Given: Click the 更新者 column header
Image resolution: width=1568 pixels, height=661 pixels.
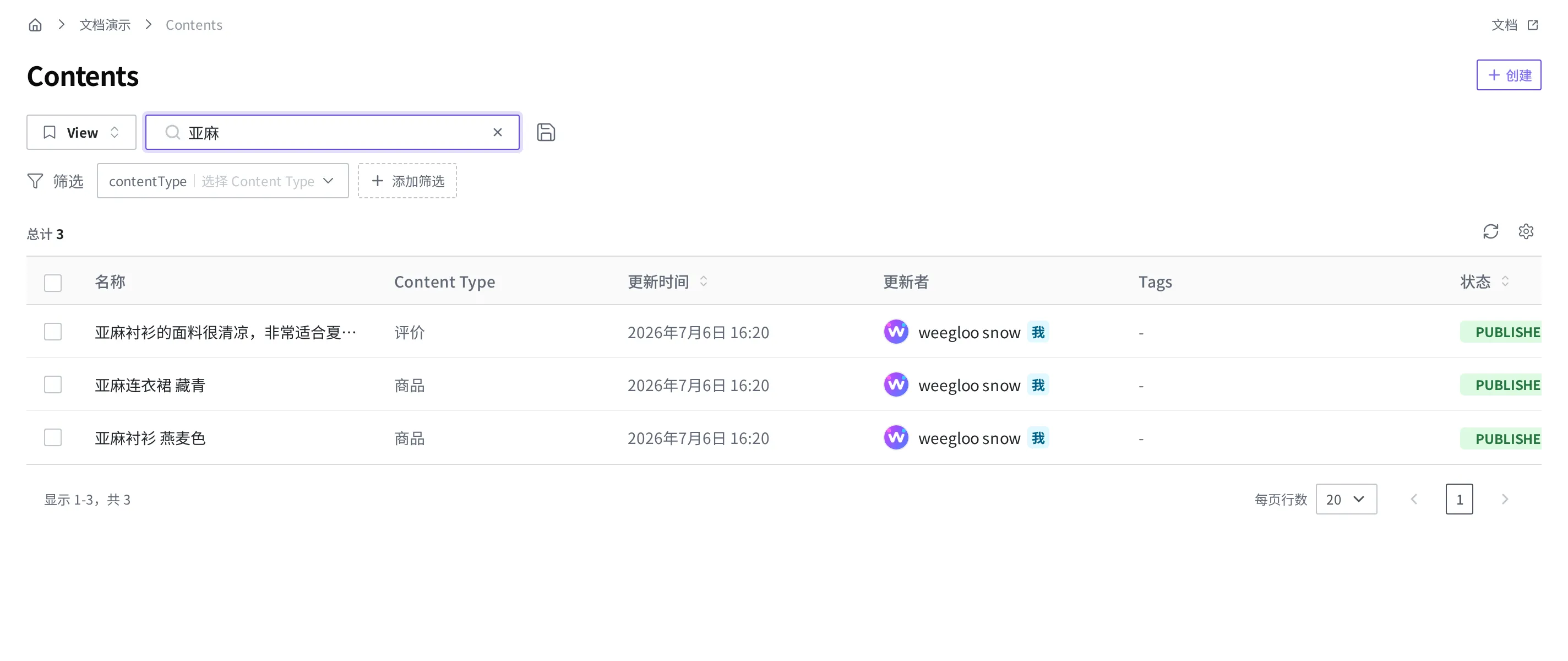Looking at the screenshot, I should click(905, 281).
